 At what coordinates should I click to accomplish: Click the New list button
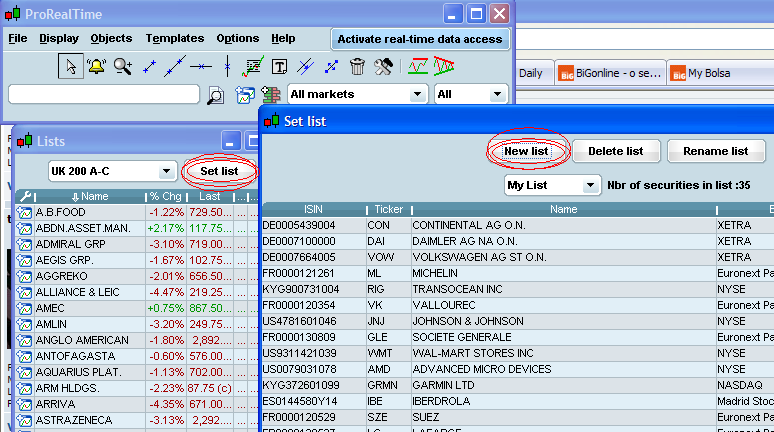[x=526, y=151]
